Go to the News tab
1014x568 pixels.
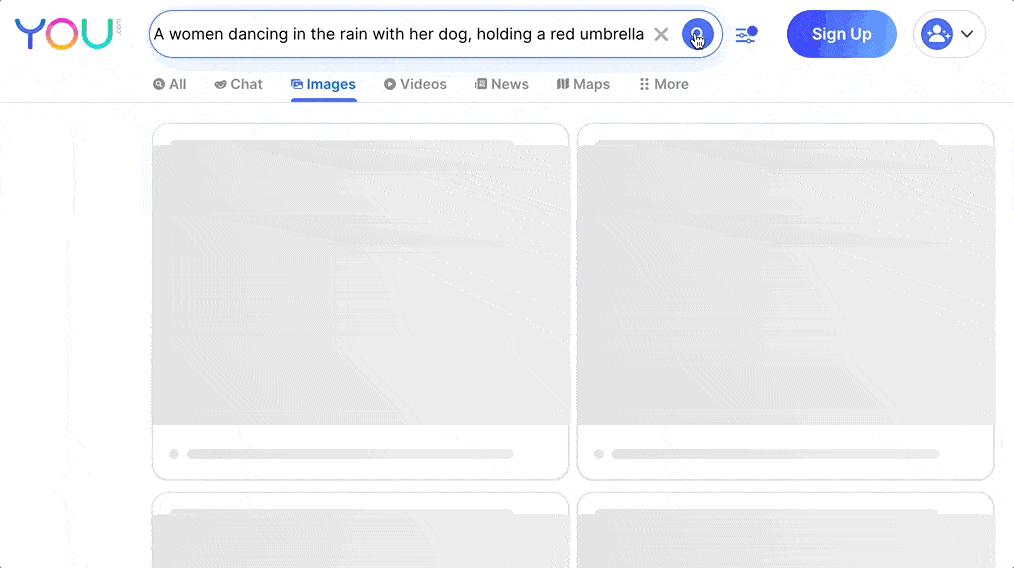(501, 84)
